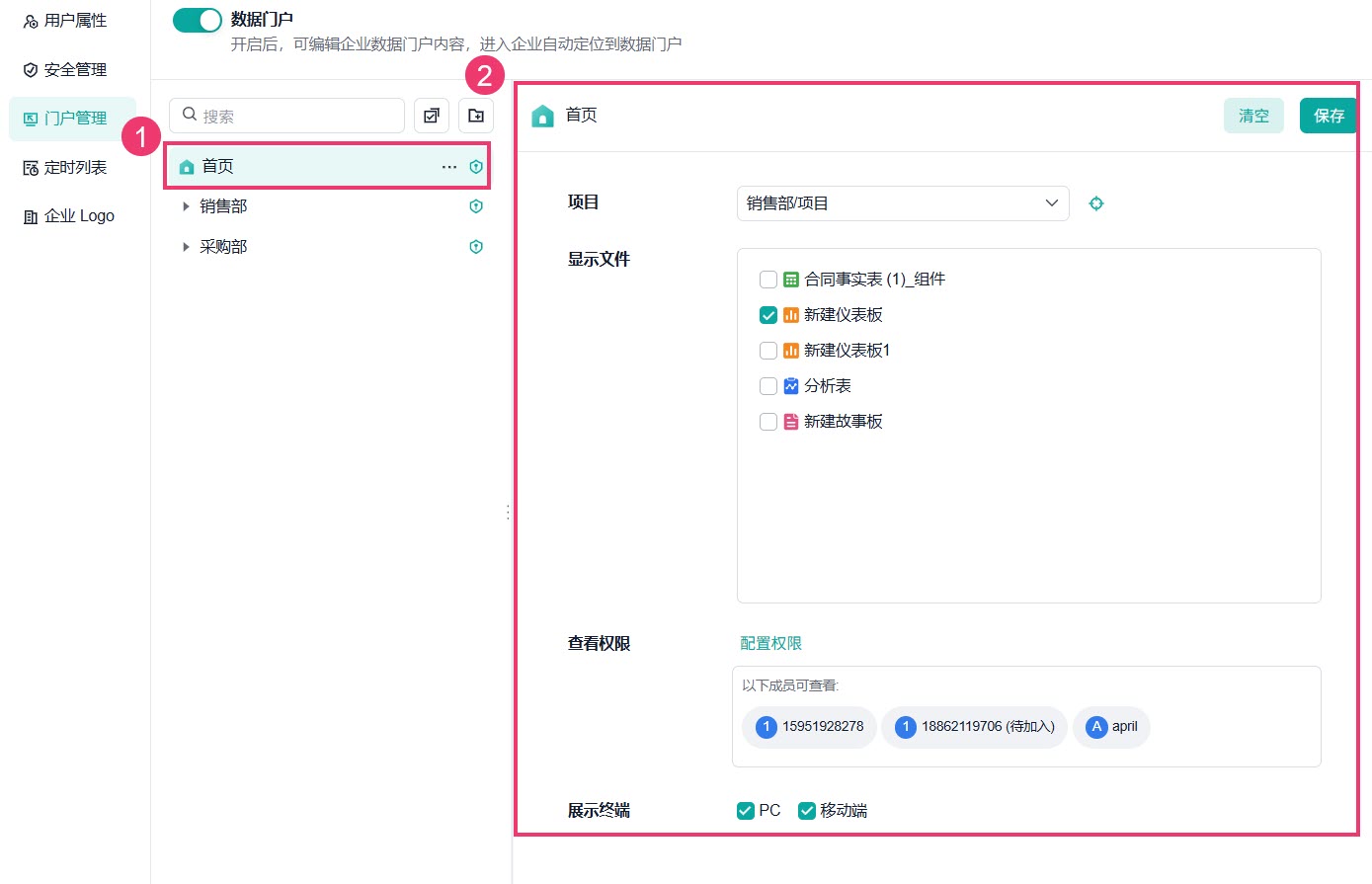Screen dimensions: 1372x884
Task: Select 门户管理 in the sidebar
Action: (72, 119)
